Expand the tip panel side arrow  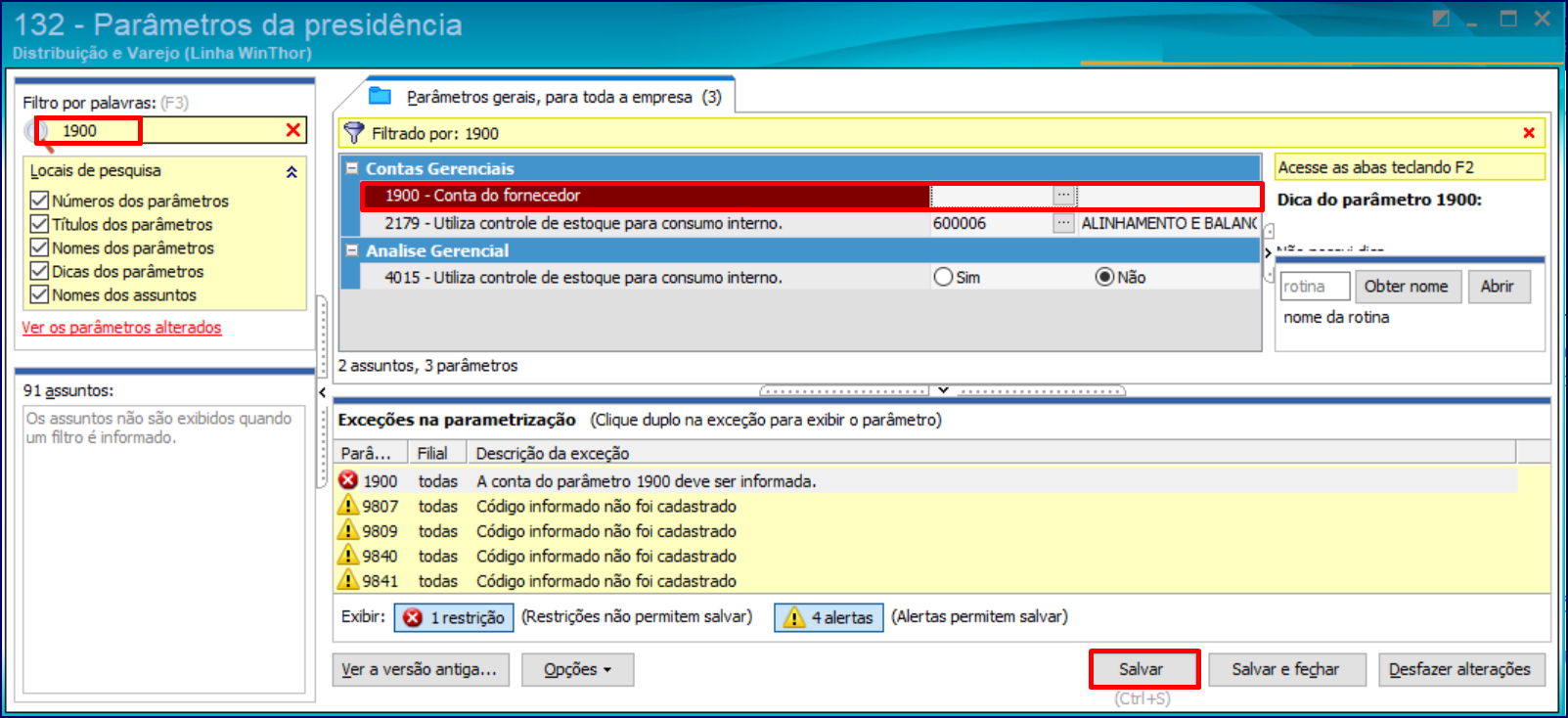click(x=1268, y=252)
